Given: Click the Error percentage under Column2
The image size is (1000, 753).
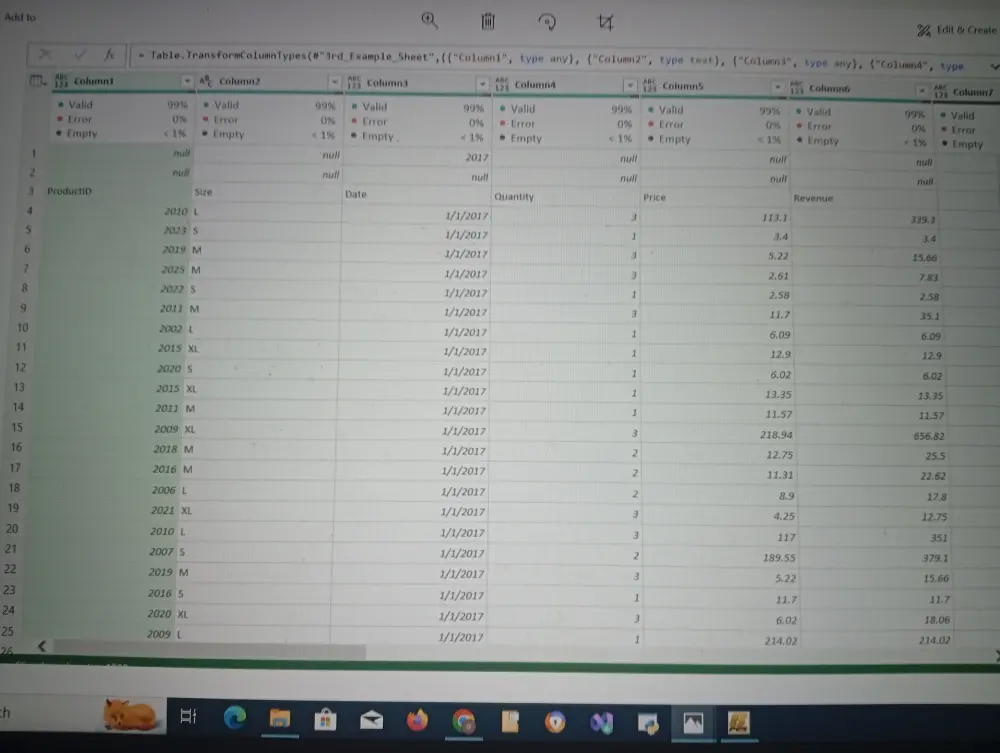Looking at the screenshot, I should point(328,121).
